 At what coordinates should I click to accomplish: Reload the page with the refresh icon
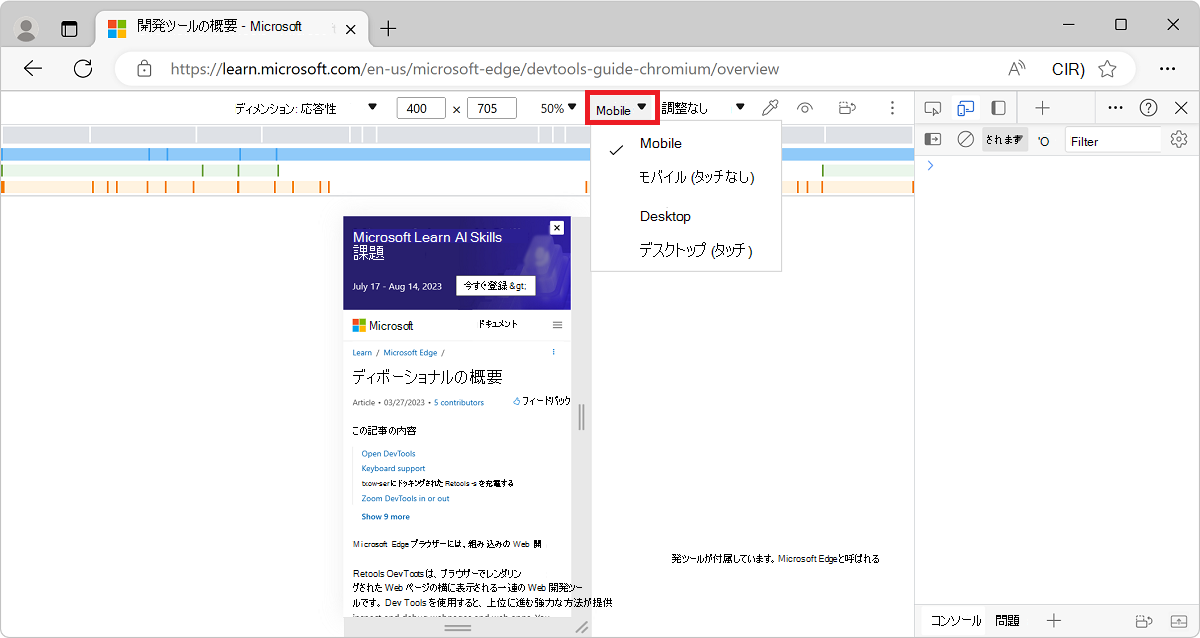coord(83,69)
